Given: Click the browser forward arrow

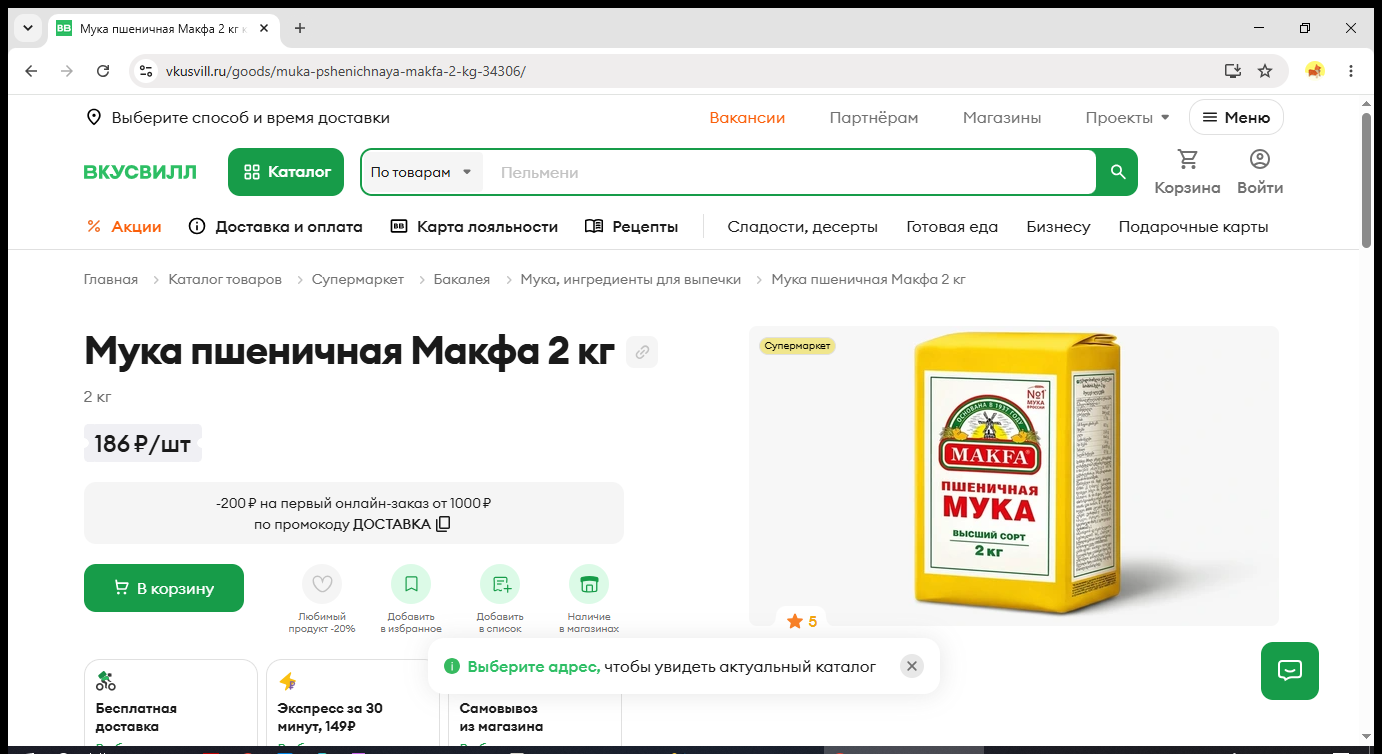Looking at the screenshot, I should point(67,71).
